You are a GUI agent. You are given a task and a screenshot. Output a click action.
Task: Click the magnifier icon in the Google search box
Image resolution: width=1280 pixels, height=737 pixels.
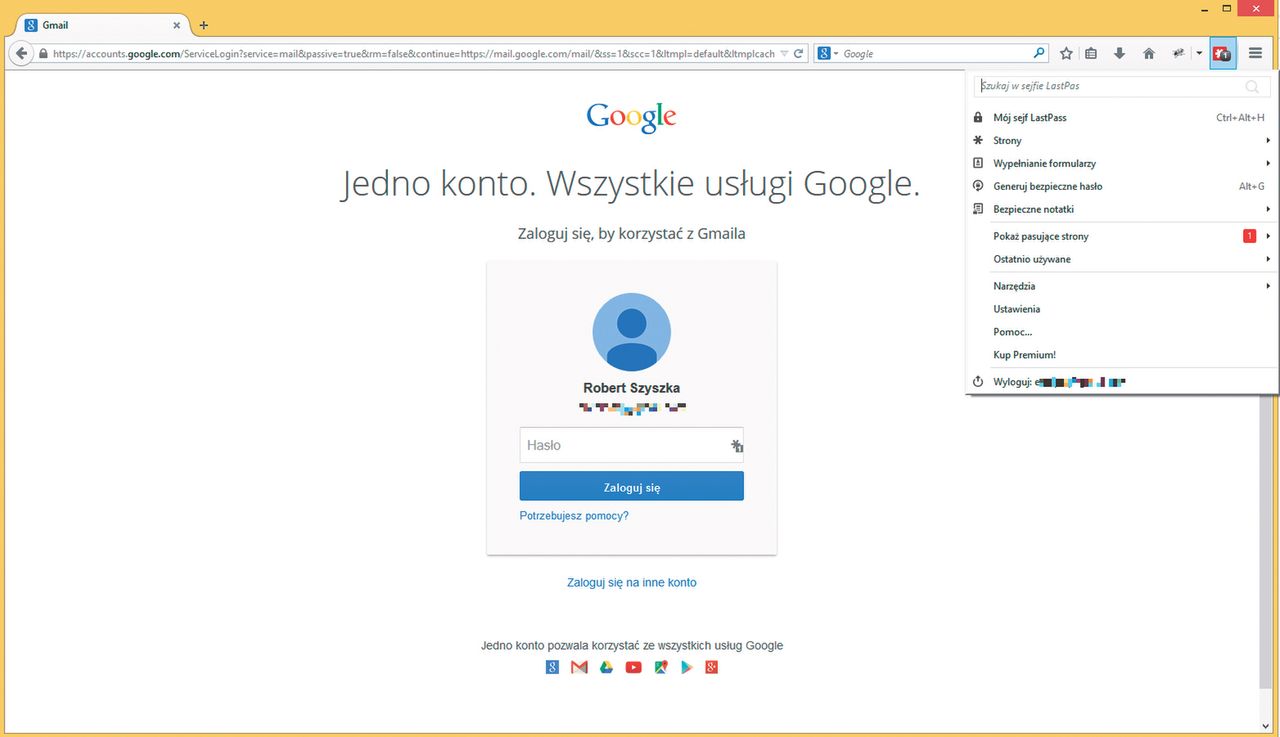[1039, 54]
